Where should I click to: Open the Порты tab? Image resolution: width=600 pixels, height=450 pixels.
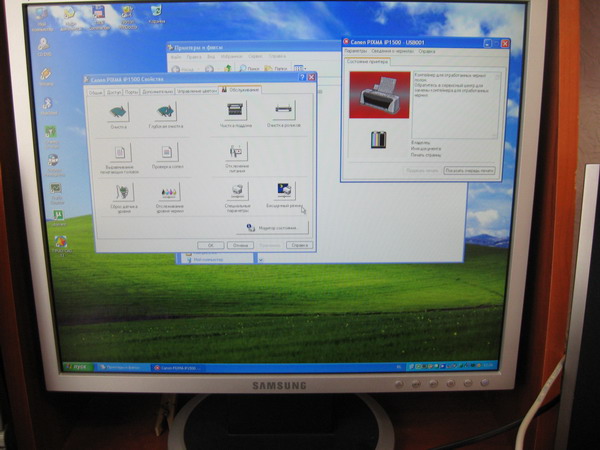click(131, 92)
